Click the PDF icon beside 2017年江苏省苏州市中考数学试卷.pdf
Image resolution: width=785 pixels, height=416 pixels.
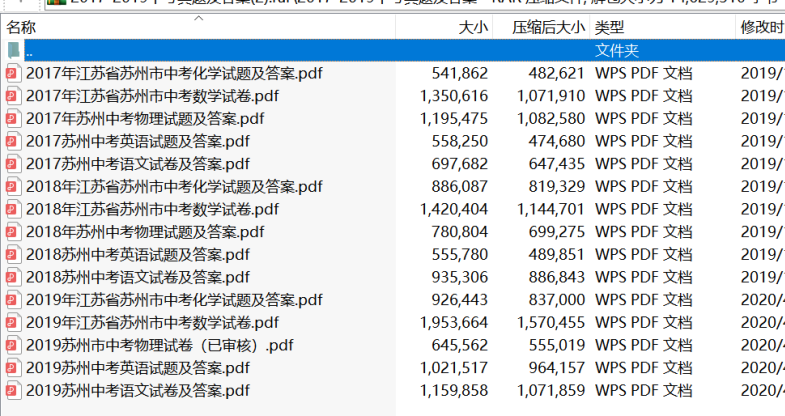pos(12,96)
